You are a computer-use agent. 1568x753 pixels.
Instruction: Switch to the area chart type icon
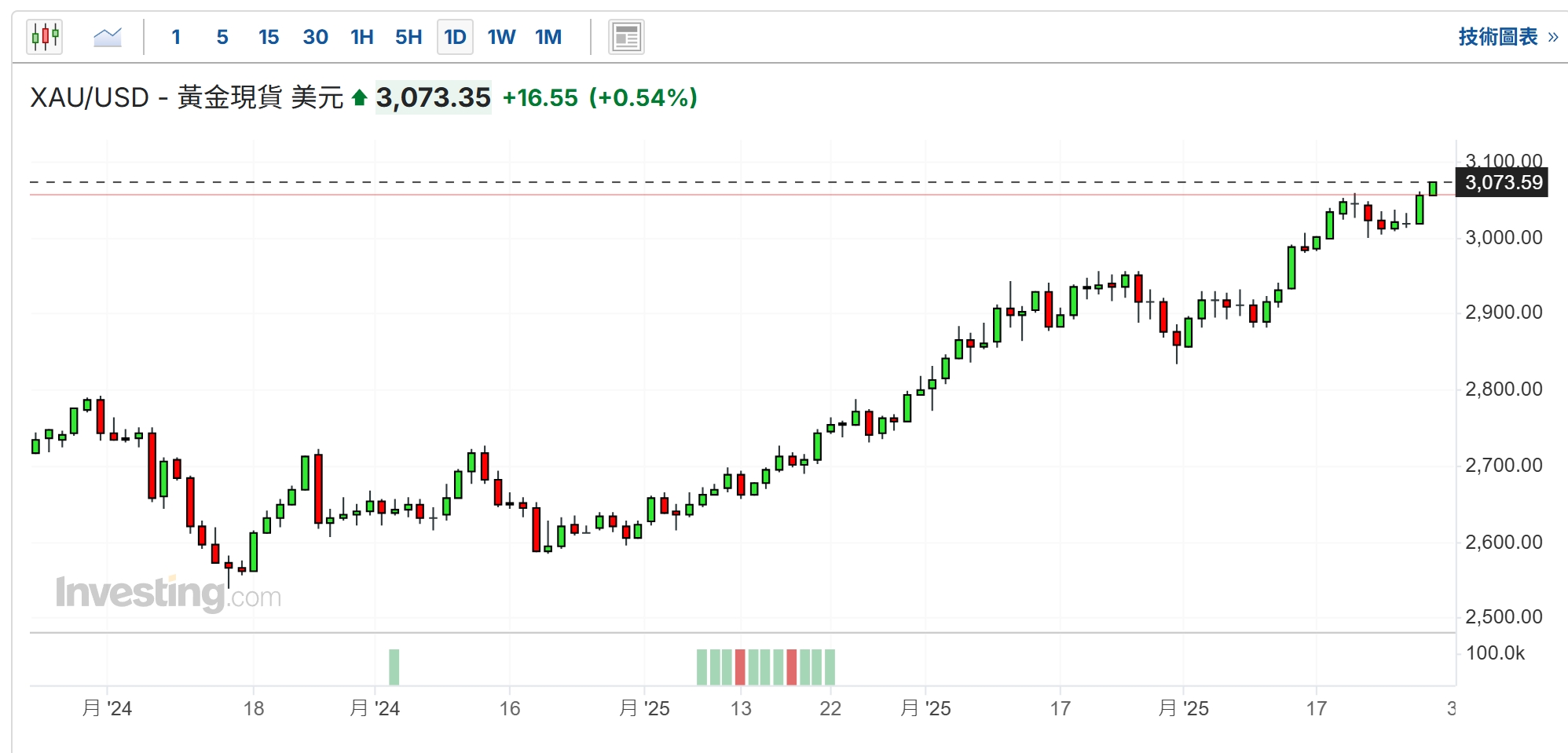pos(108,37)
